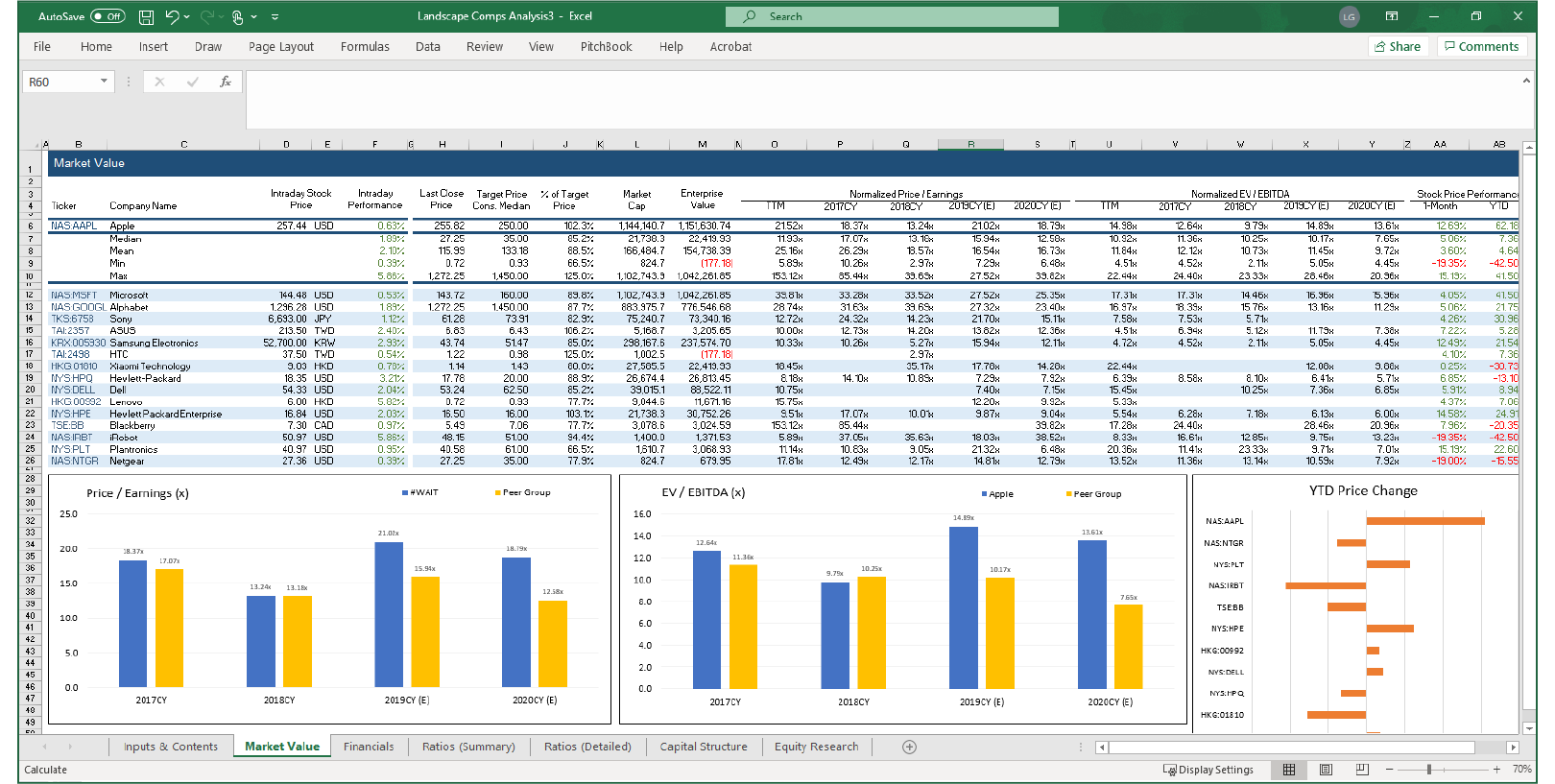Open the File menu
The image size is (1555, 784).
[42, 46]
